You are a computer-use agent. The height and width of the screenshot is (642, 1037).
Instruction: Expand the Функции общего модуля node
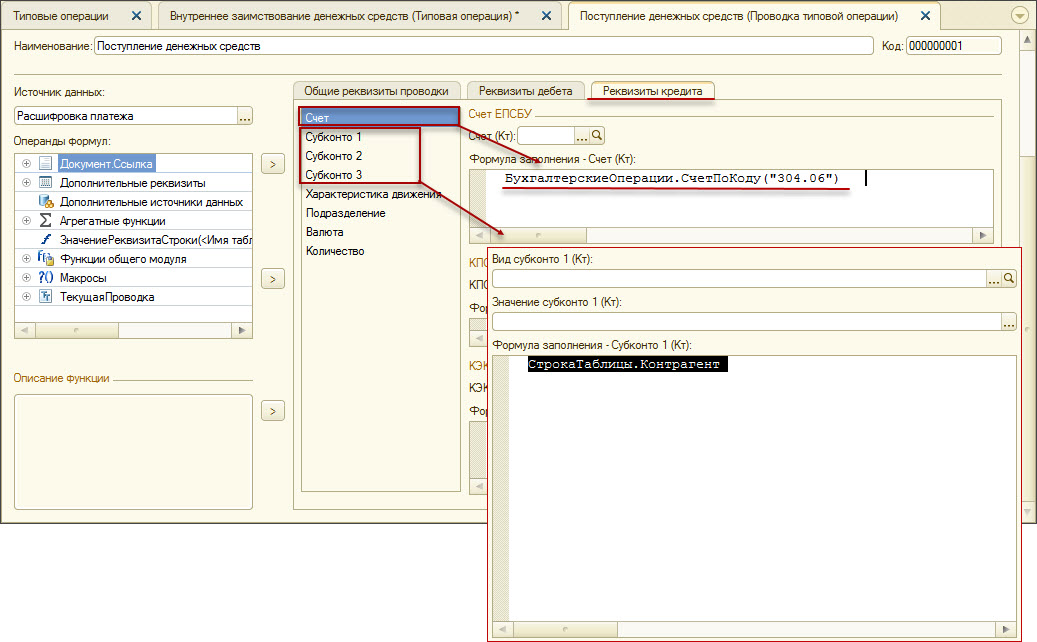(x=26, y=259)
